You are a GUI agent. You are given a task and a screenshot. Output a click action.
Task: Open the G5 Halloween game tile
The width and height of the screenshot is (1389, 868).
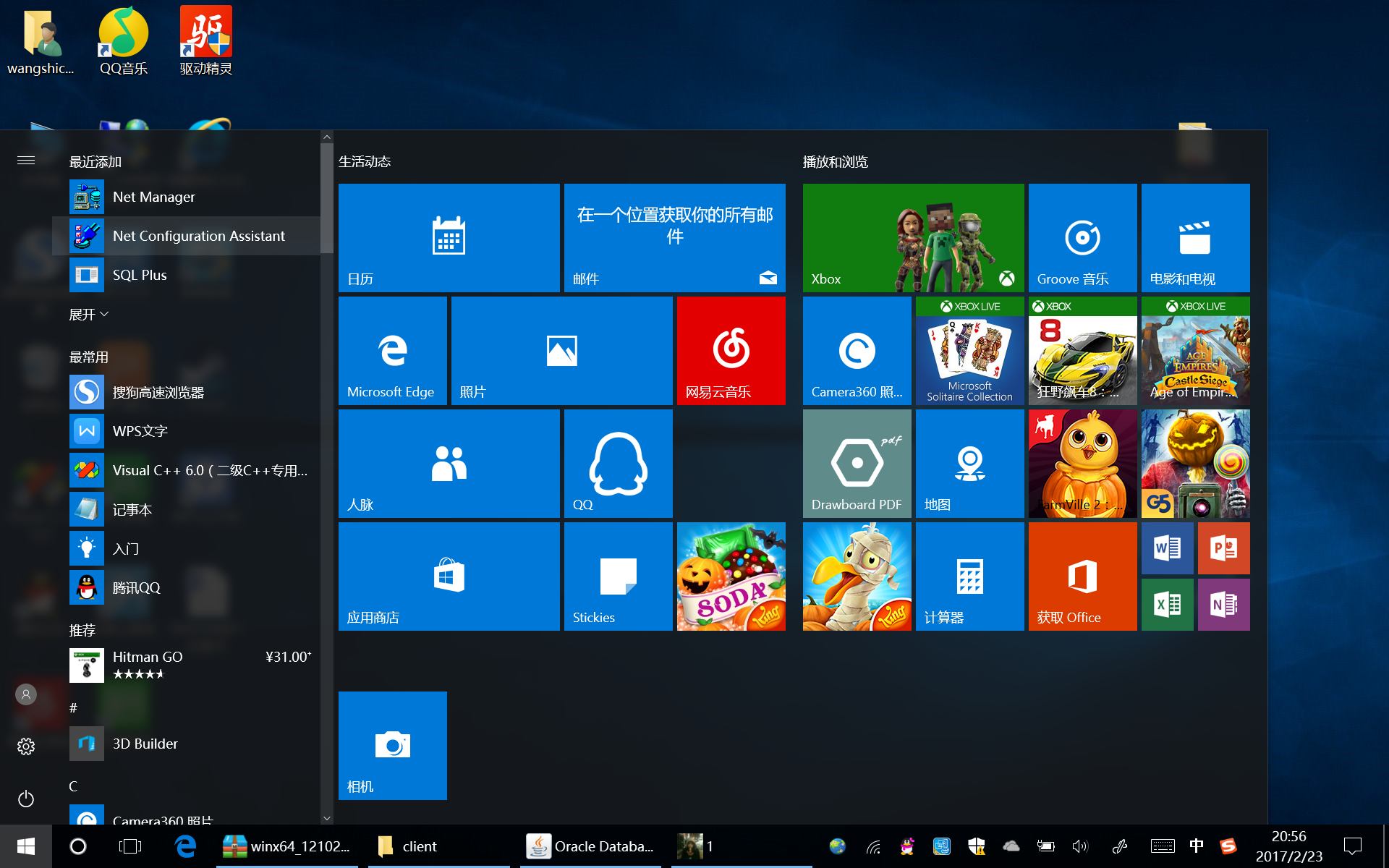1195,463
